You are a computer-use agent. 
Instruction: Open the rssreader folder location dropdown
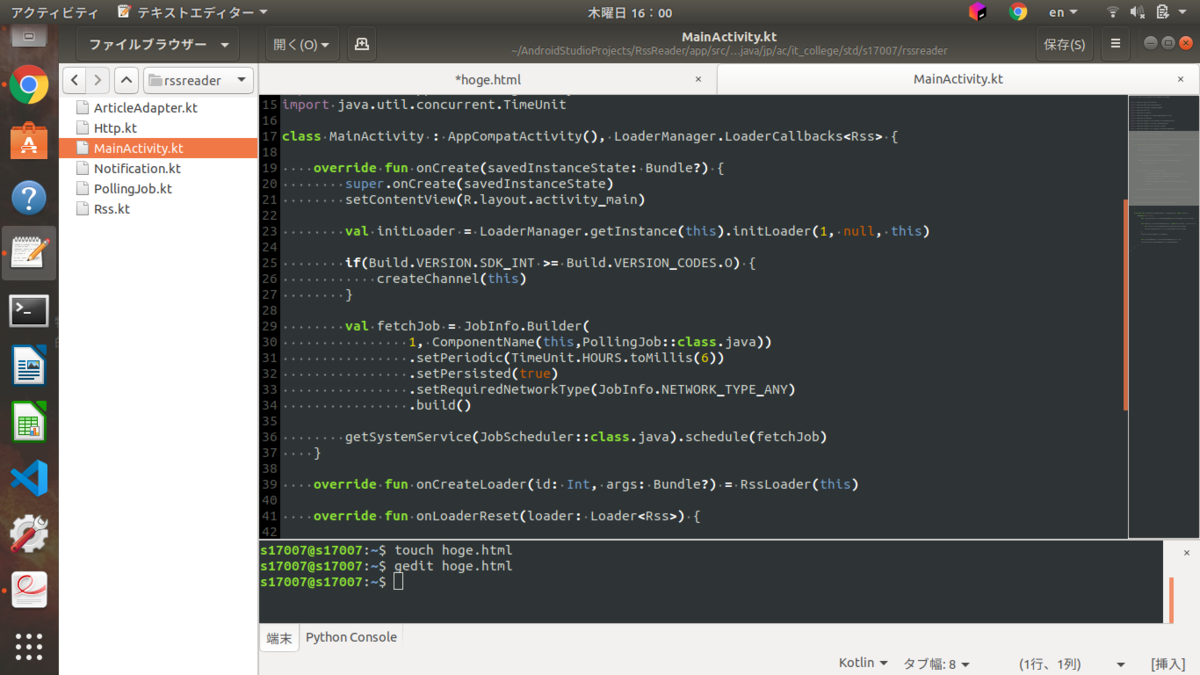[199, 80]
